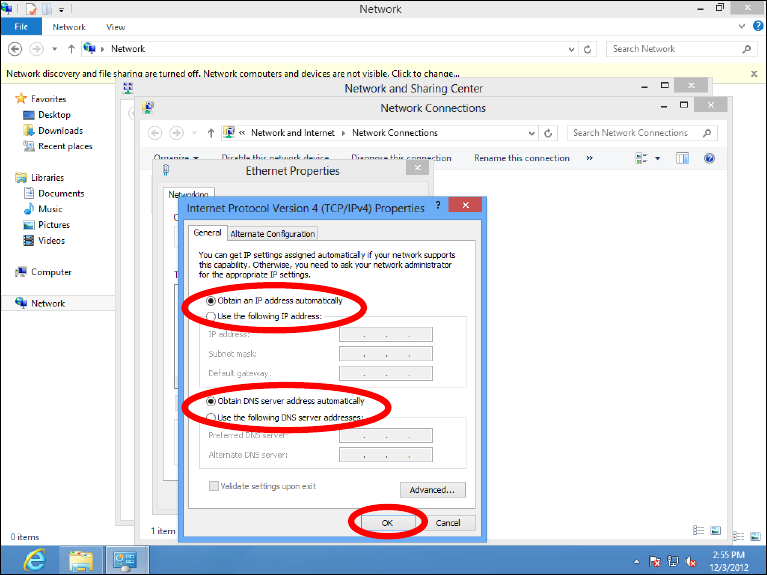Click muted volume tray icon
The height and width of the screenshot is (575, 767).
click(691, 561)
